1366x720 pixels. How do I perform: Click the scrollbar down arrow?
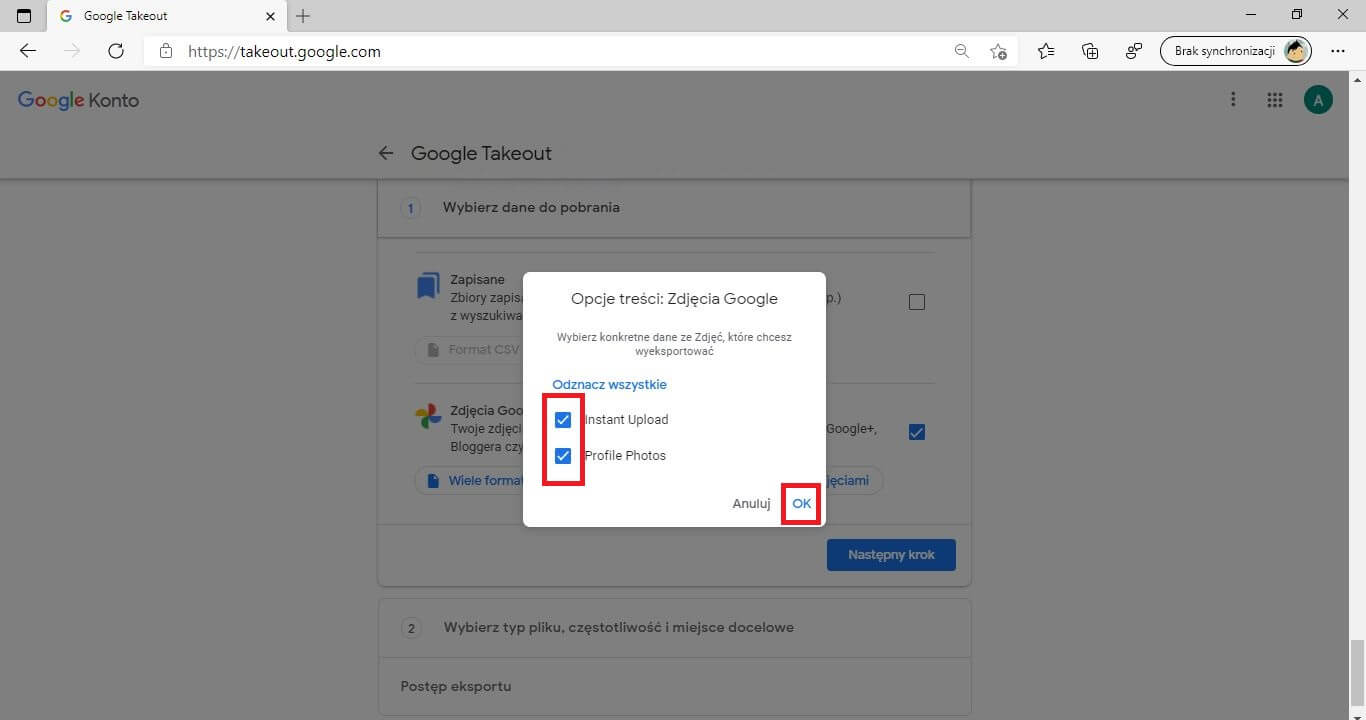pyautogui.click(x=1357, y=712)
